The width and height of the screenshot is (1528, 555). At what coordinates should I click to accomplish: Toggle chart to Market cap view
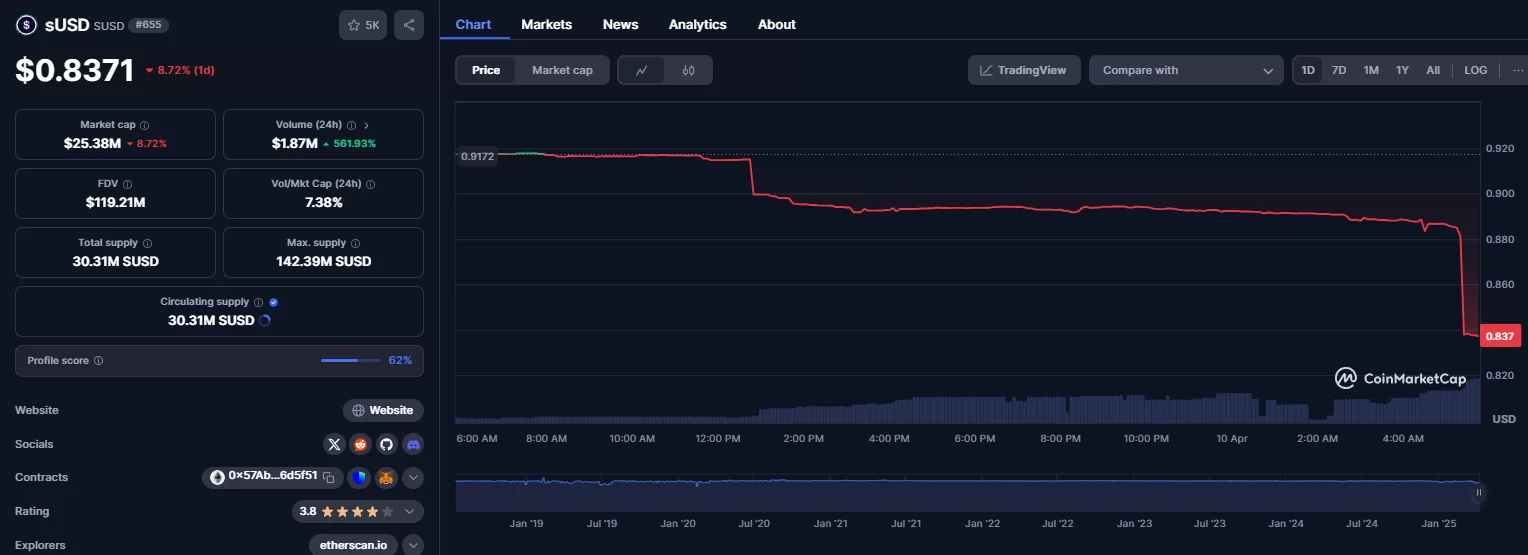[562, 70]
